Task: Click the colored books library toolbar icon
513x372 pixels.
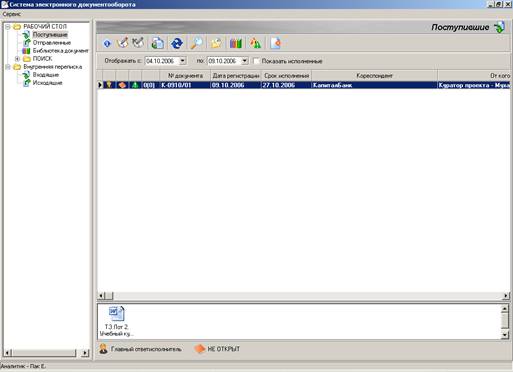Action: pyautogui.click(x=236, y=43)
